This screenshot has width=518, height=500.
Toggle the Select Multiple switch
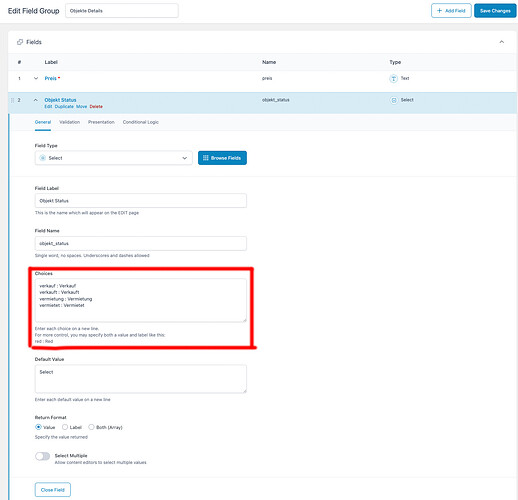click(43, 456)
